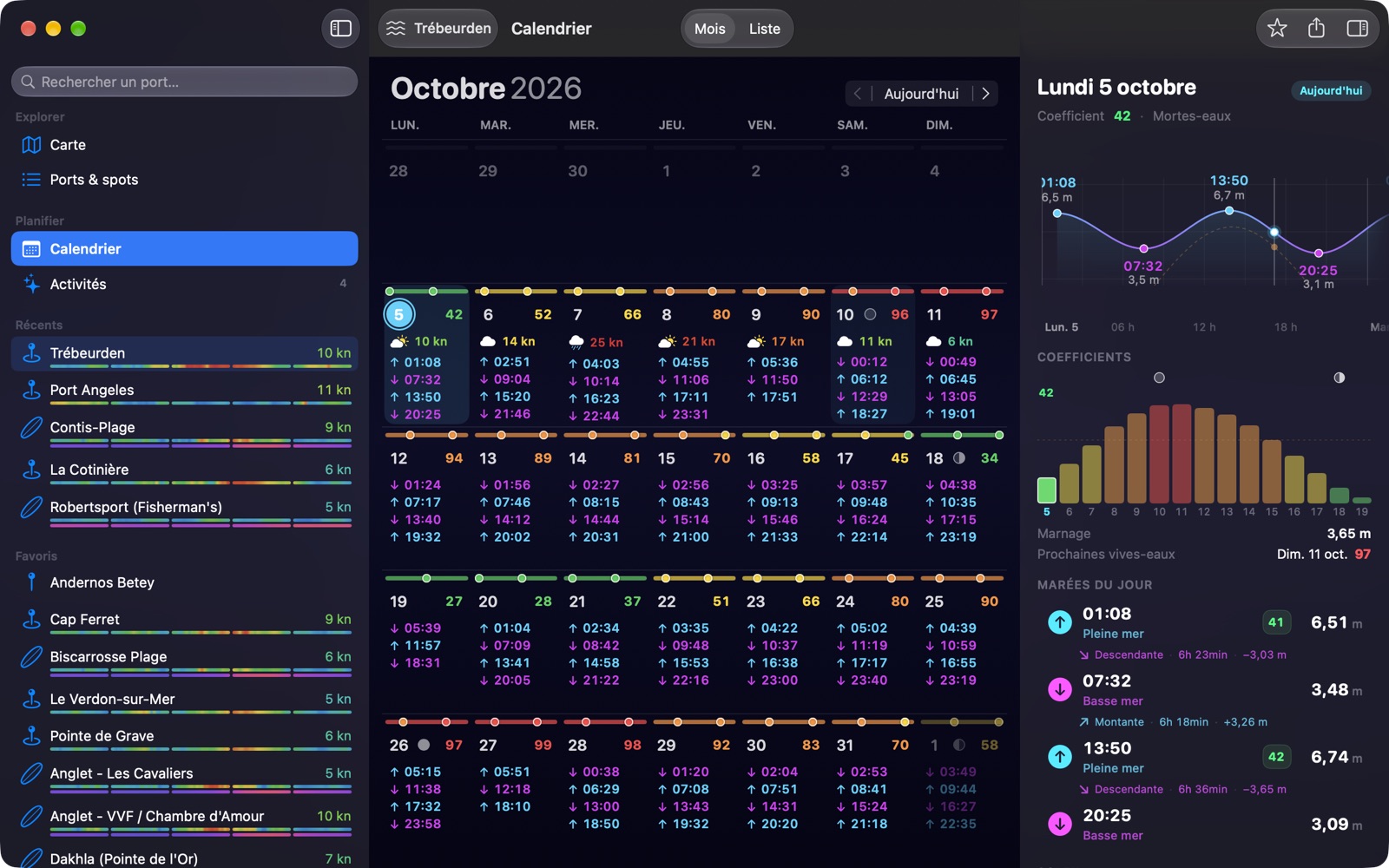This screenshot has width=1389, height=868.
Task: Click the Carte map icon
Action: 31,145
